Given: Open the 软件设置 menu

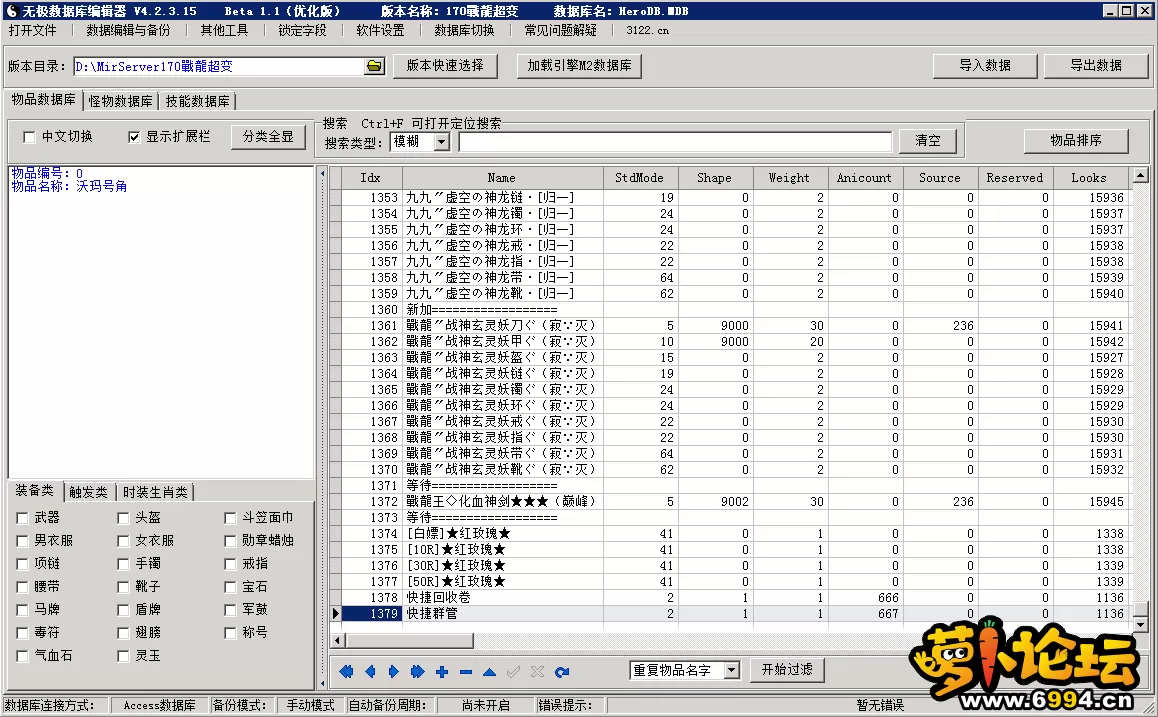Looking at the screenshot, I should click(380, 30).
